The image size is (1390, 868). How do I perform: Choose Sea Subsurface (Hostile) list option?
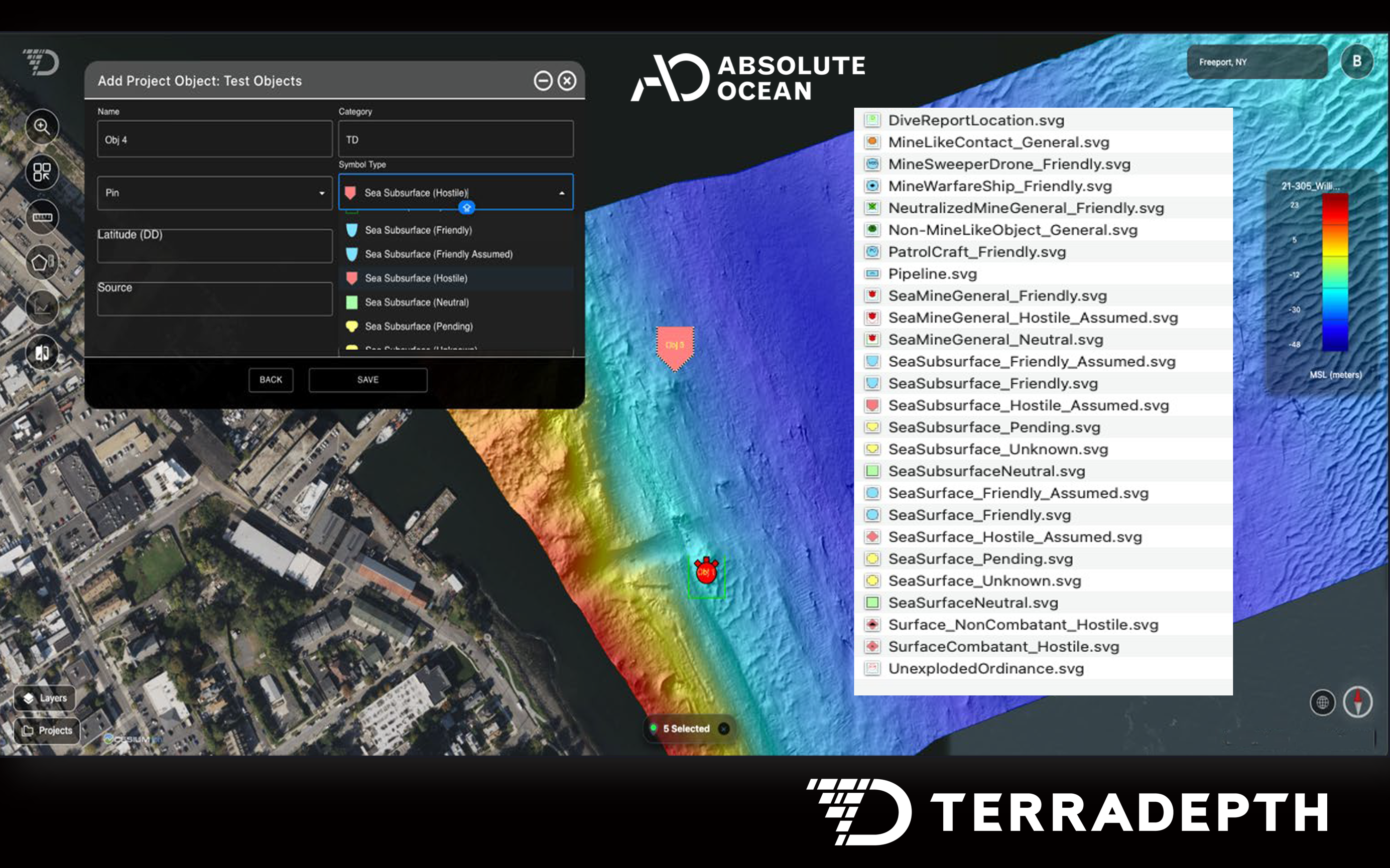point(457,278)
